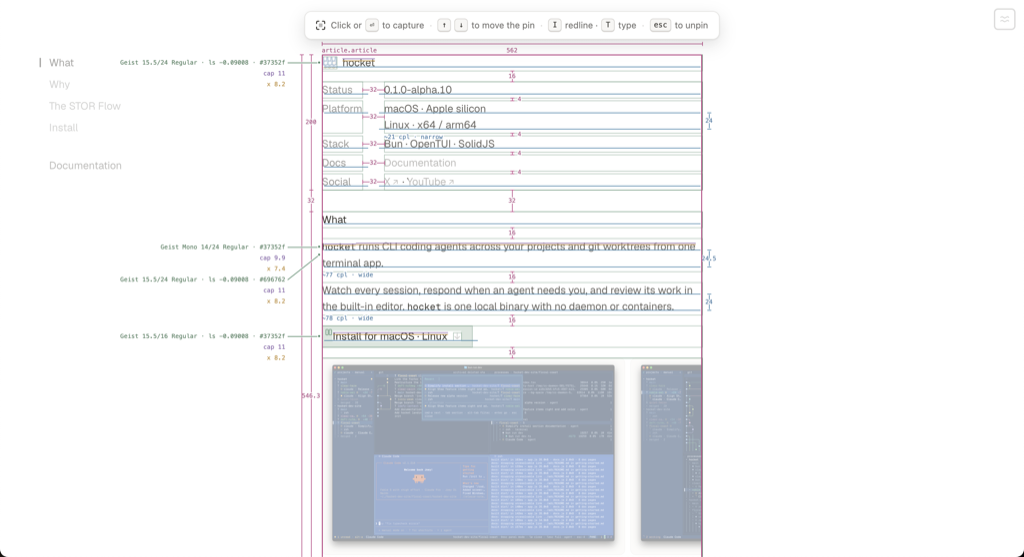Click the Install for macOS · Linux button
The height and width of the screenshot is (557, 1024).
click(x=398, y=336)
